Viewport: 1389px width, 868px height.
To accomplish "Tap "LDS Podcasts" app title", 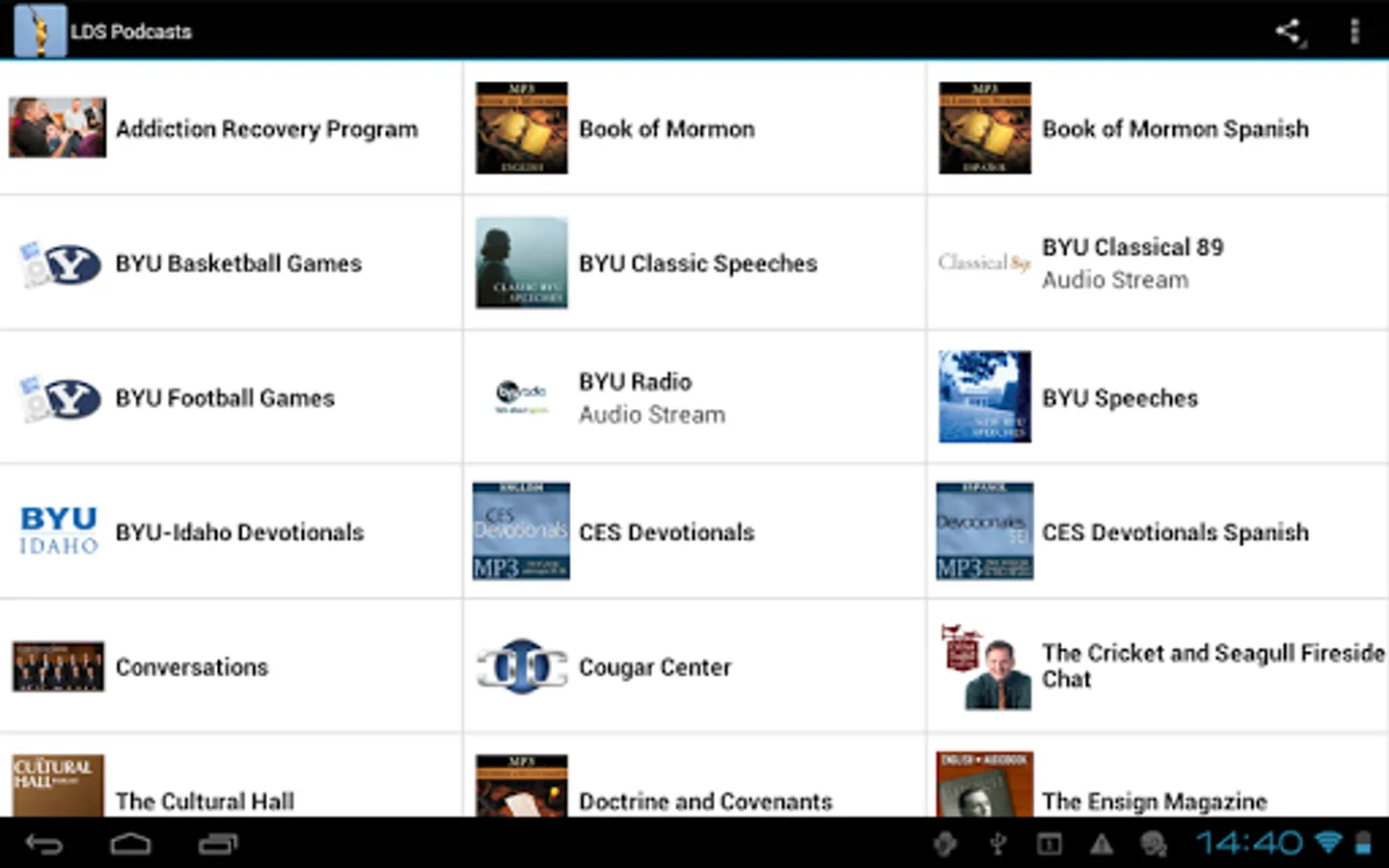I will (131, 32).
